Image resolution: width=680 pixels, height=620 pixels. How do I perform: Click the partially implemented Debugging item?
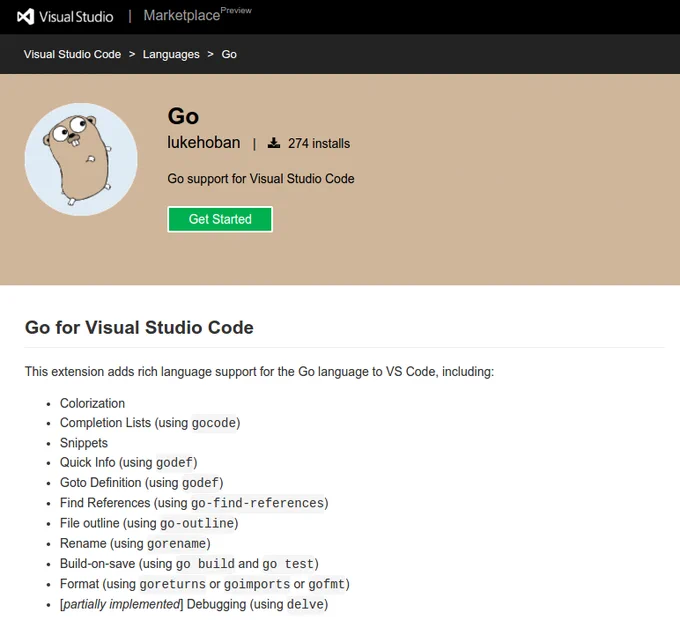[194, 604]
